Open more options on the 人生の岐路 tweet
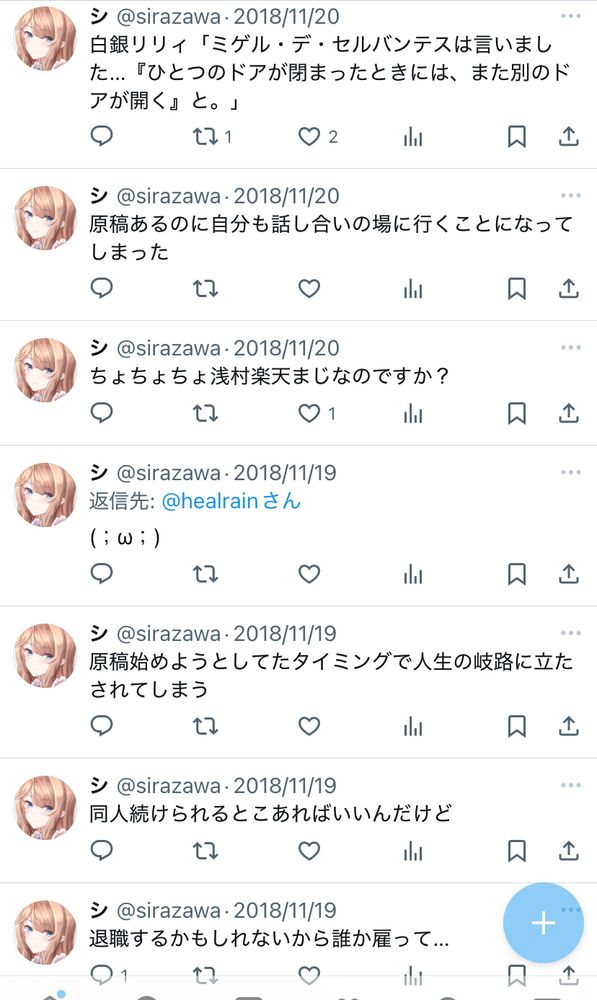 571,633
